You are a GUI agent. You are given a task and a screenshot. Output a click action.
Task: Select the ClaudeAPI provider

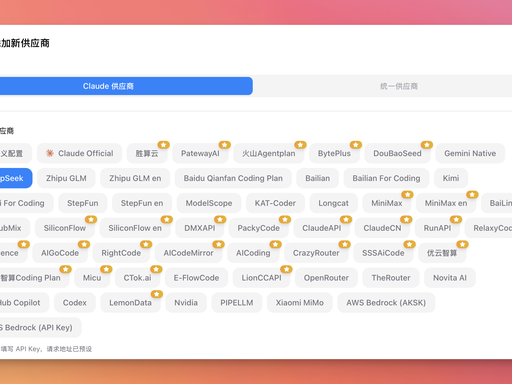(x=322, y=228)
